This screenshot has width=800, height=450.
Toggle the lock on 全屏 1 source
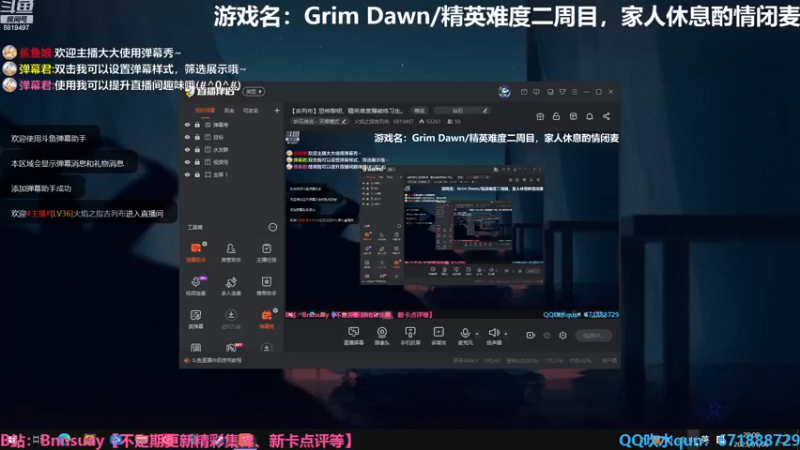197,174
